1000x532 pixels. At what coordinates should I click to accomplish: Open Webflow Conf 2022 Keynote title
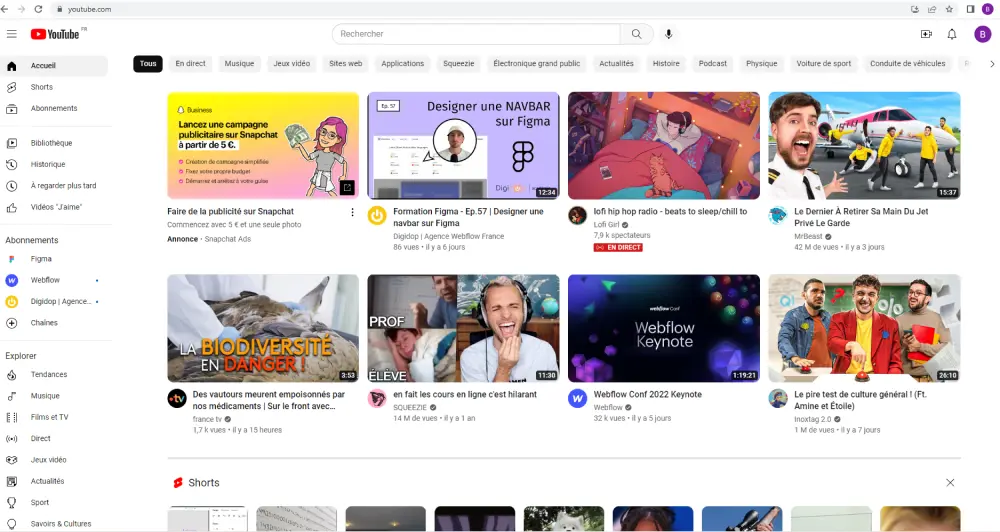click(x=647, y=395)
